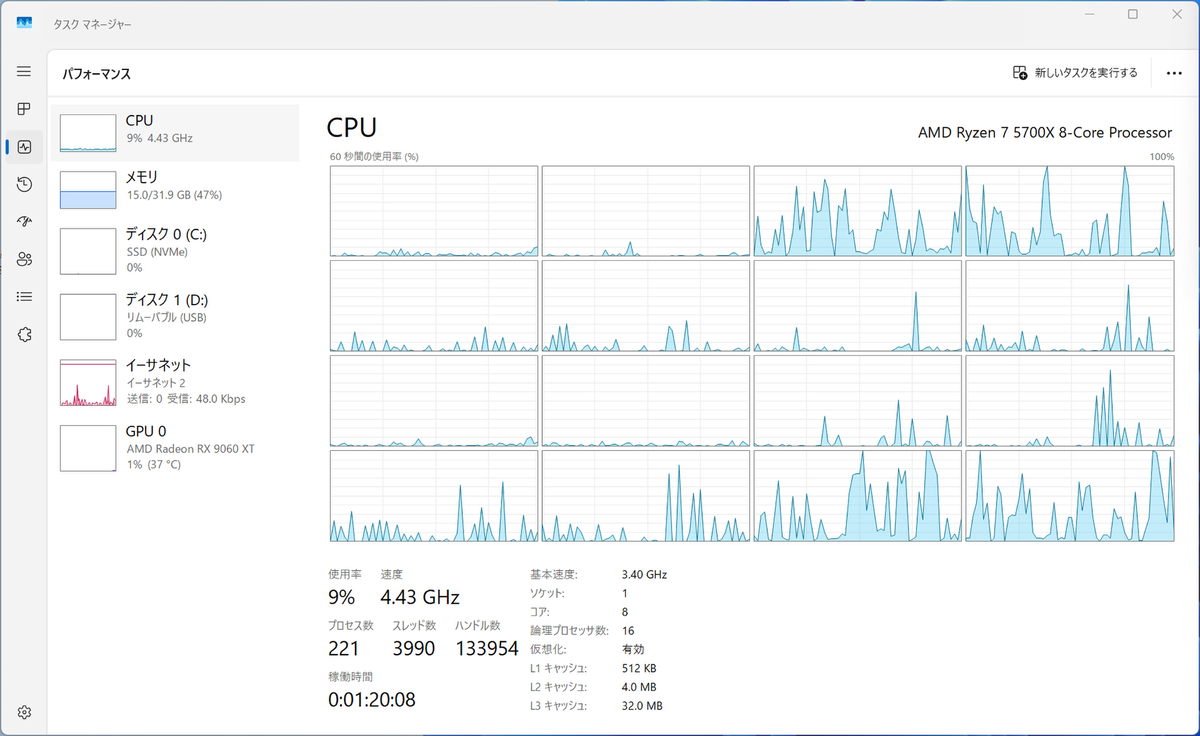Open the Processes page icon
1200x736 pixels.
[24, 109]
